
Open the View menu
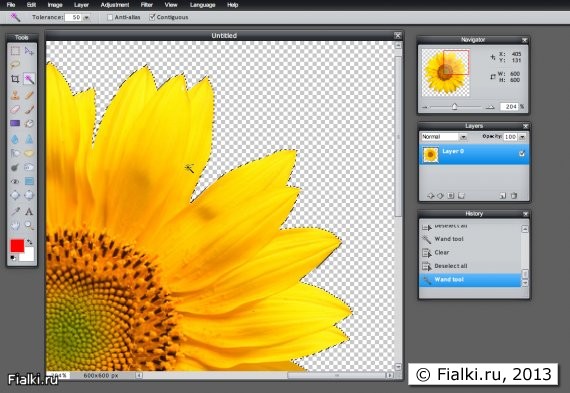coord(171,5)
